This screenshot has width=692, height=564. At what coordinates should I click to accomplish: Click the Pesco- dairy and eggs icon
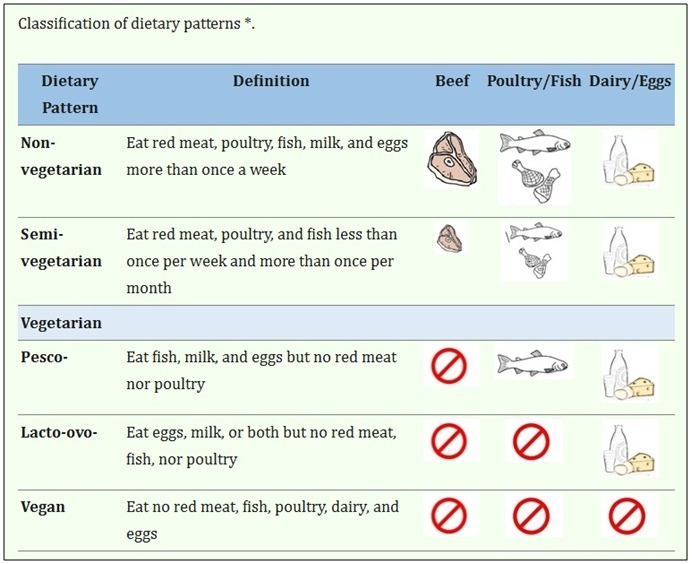coord(629,375)
